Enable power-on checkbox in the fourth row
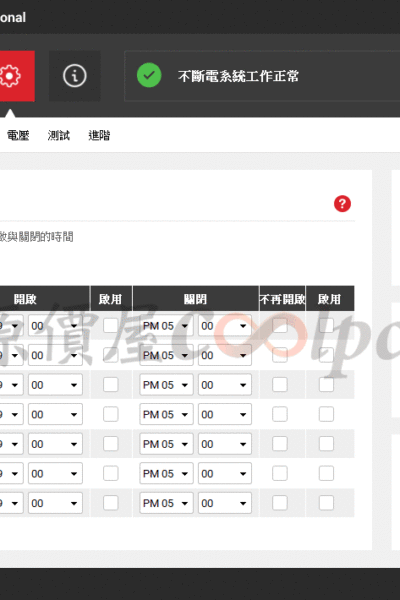Screen dimensions: 400x600 click(111, 414)
